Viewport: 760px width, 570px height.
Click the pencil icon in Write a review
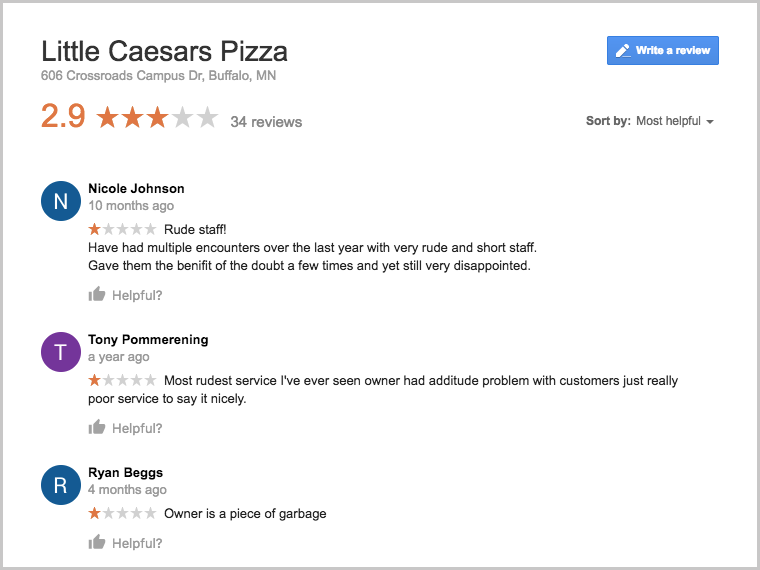click(623, 51)
